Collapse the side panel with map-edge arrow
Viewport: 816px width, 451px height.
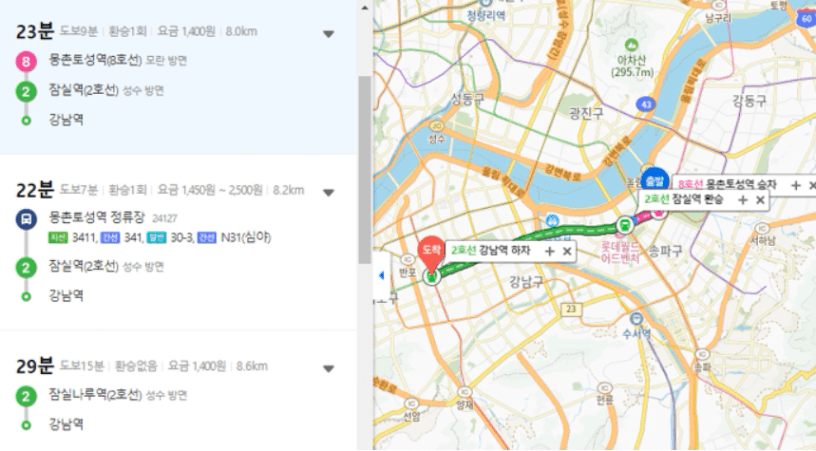pos(380,275)
